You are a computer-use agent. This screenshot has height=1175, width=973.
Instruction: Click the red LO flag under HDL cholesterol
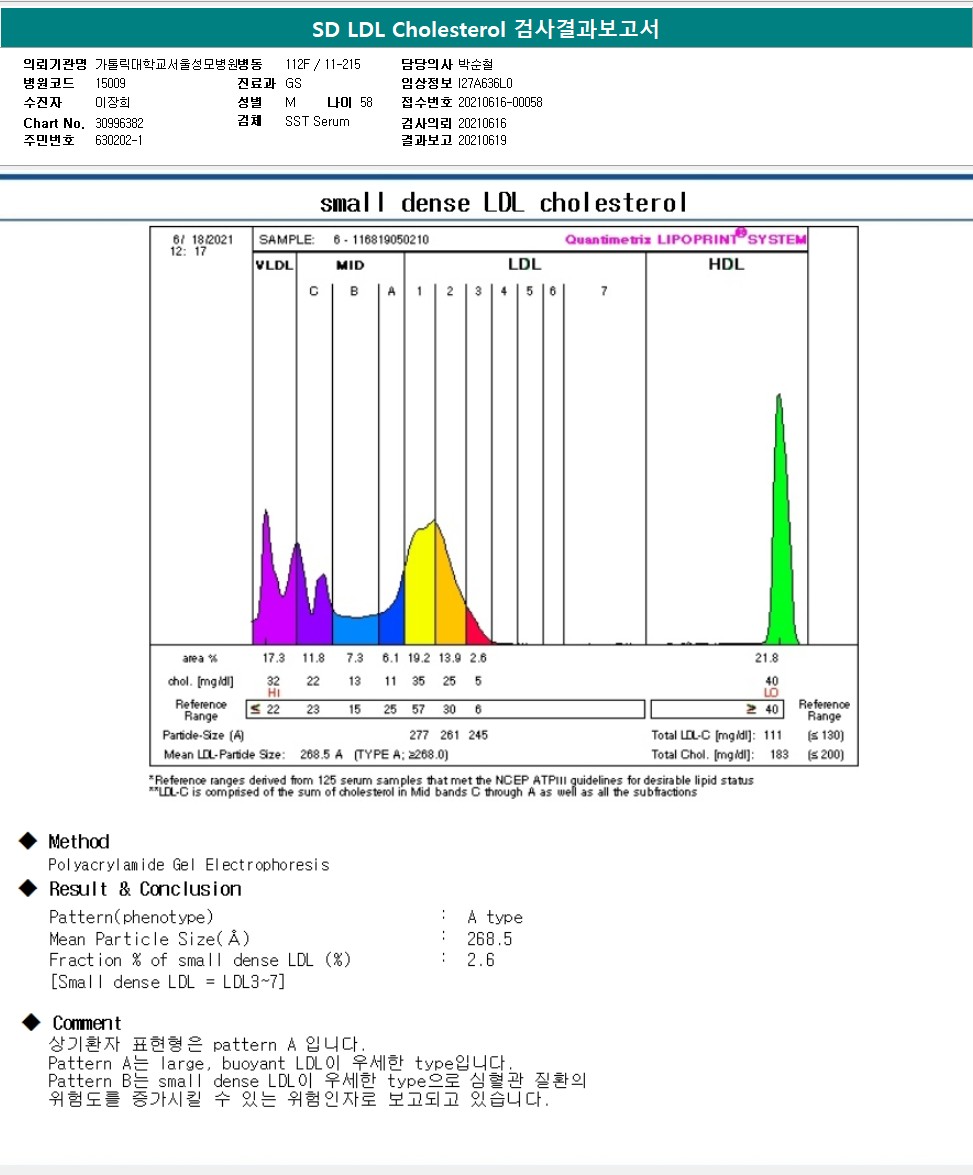click(771, 692)
